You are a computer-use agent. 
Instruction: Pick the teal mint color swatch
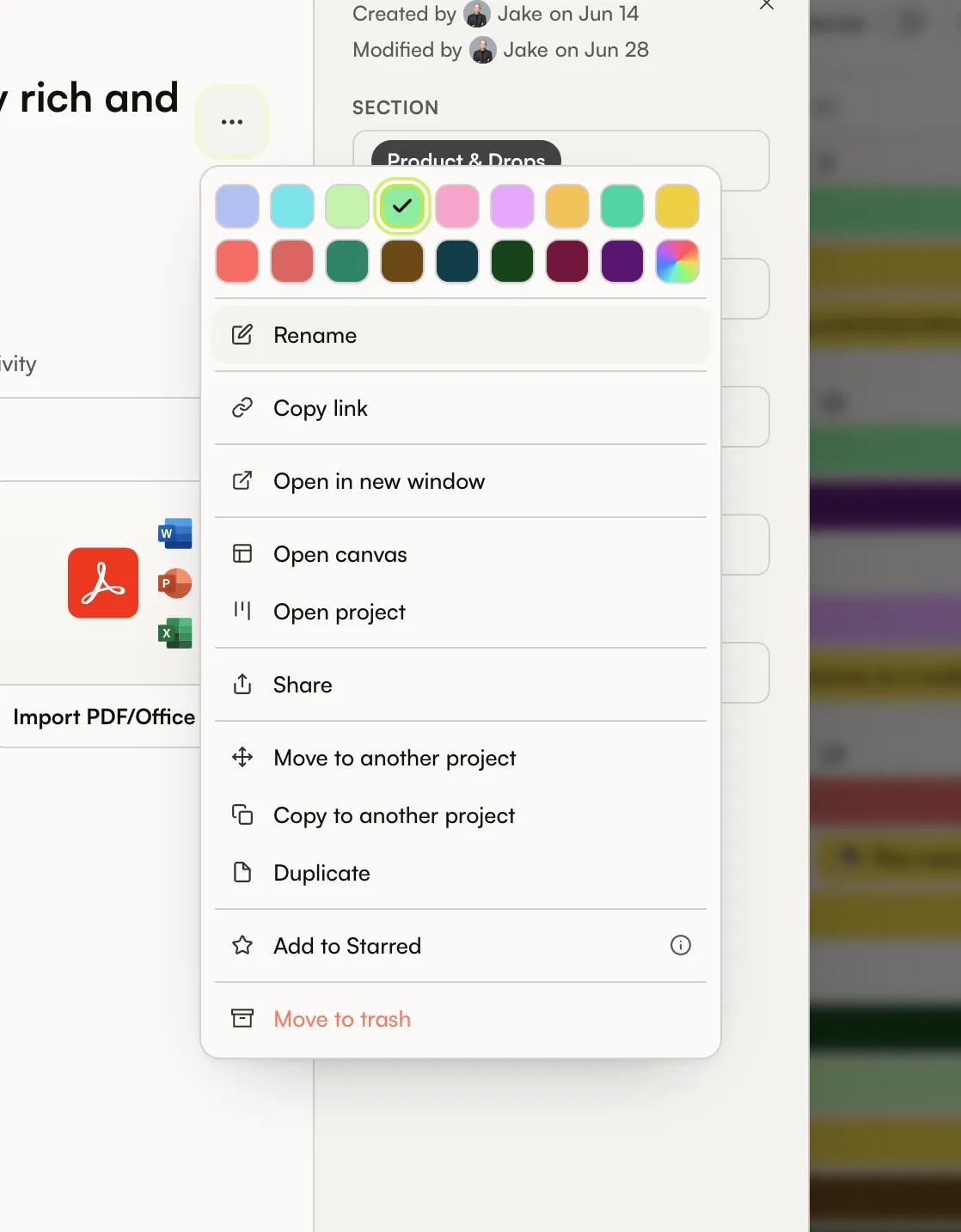point(622,206)
